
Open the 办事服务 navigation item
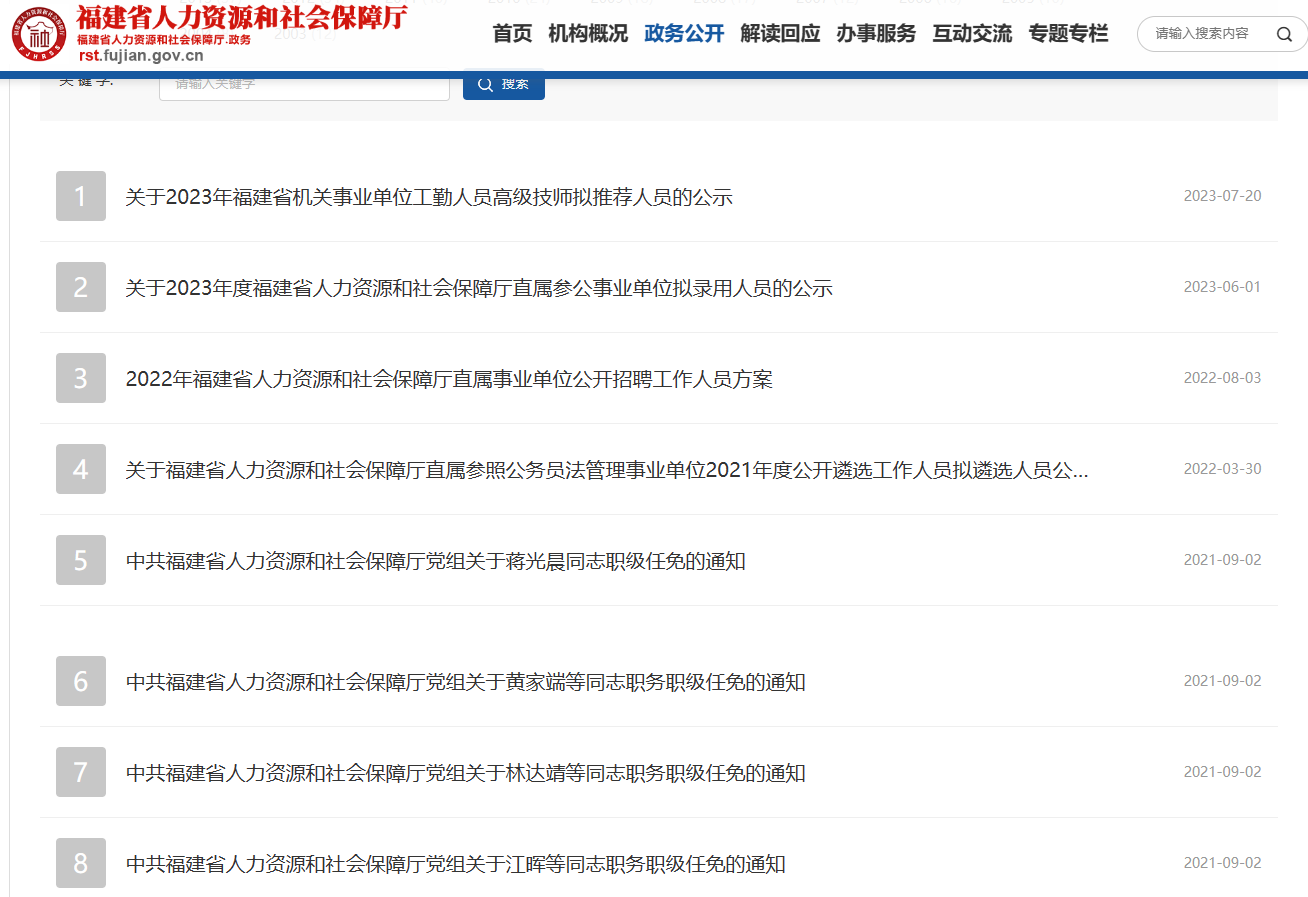876,34
